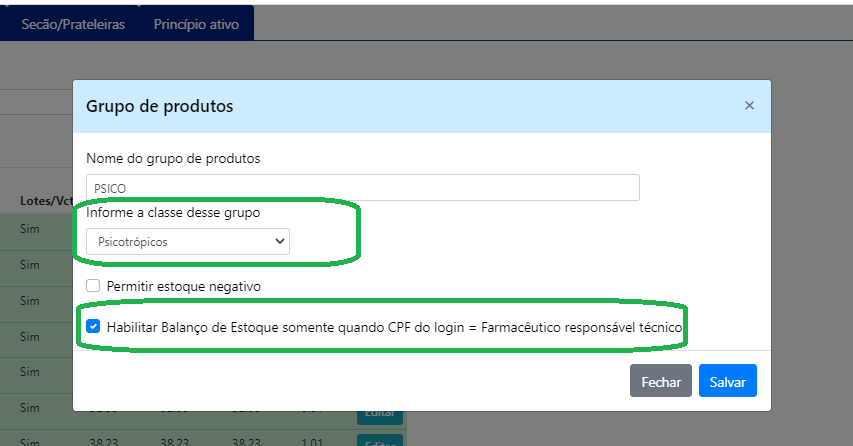
Task: Click 'Nome do grupo de produtos' label
Action: coord(173,158)
